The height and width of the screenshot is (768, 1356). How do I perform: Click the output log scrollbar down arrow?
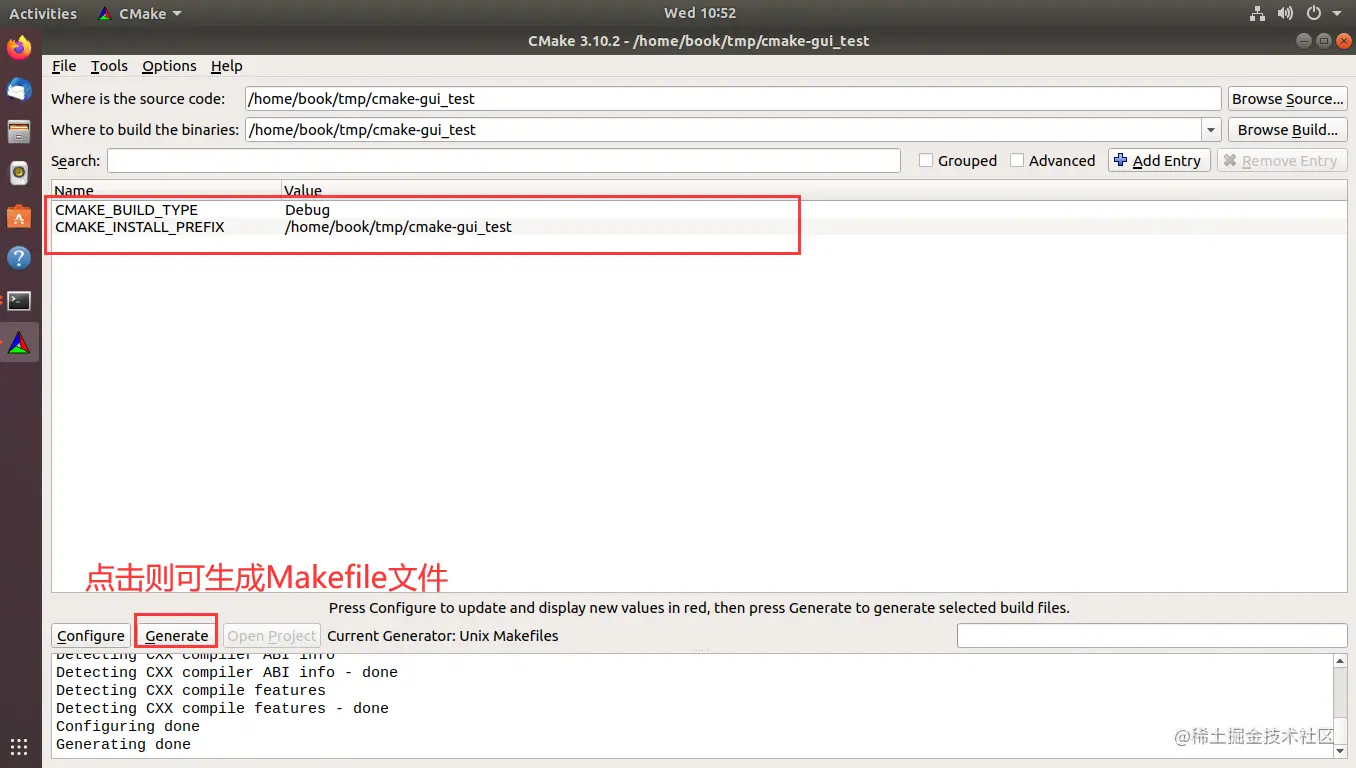(x=1340, y=749)
